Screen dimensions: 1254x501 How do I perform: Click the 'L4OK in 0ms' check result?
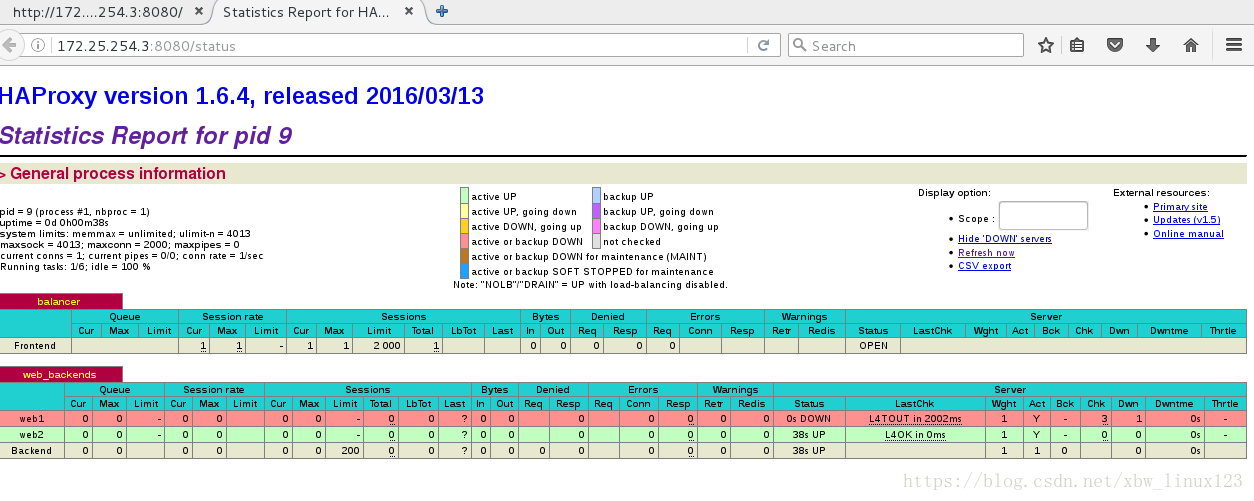915,435
